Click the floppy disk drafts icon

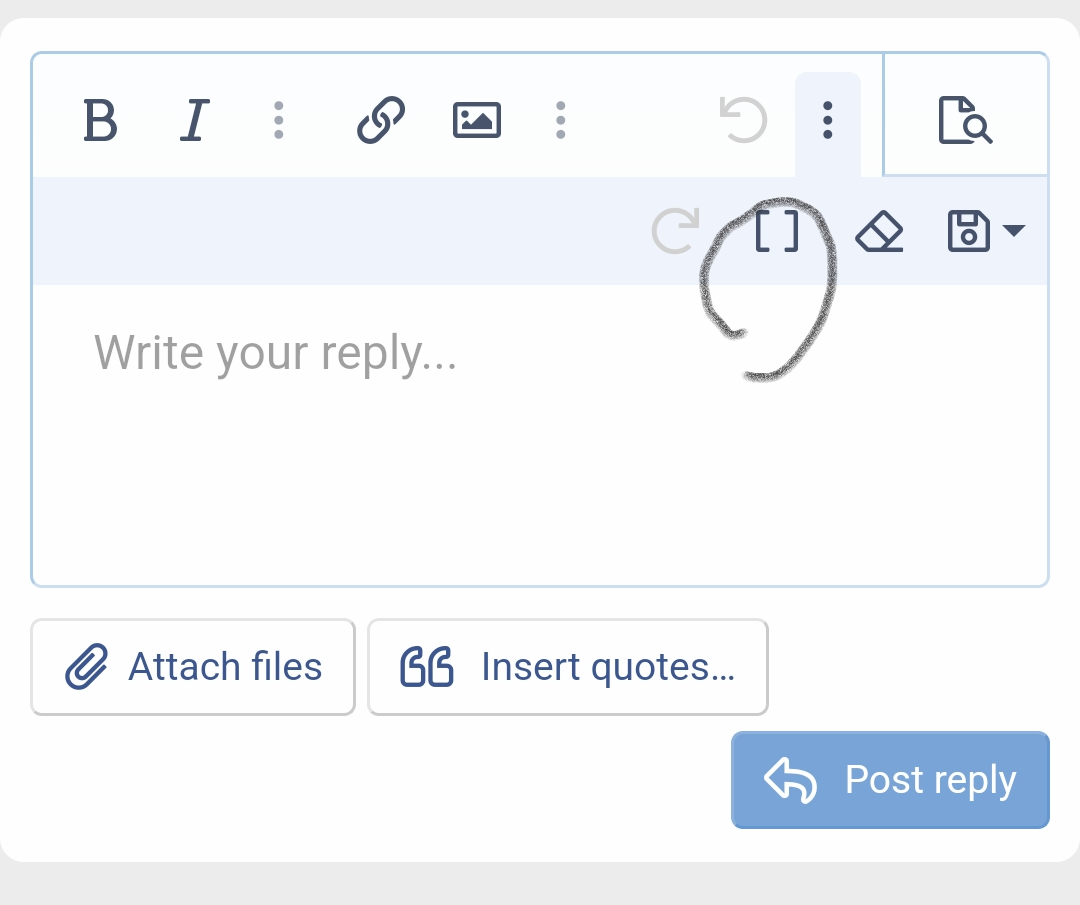pos(968,231)
